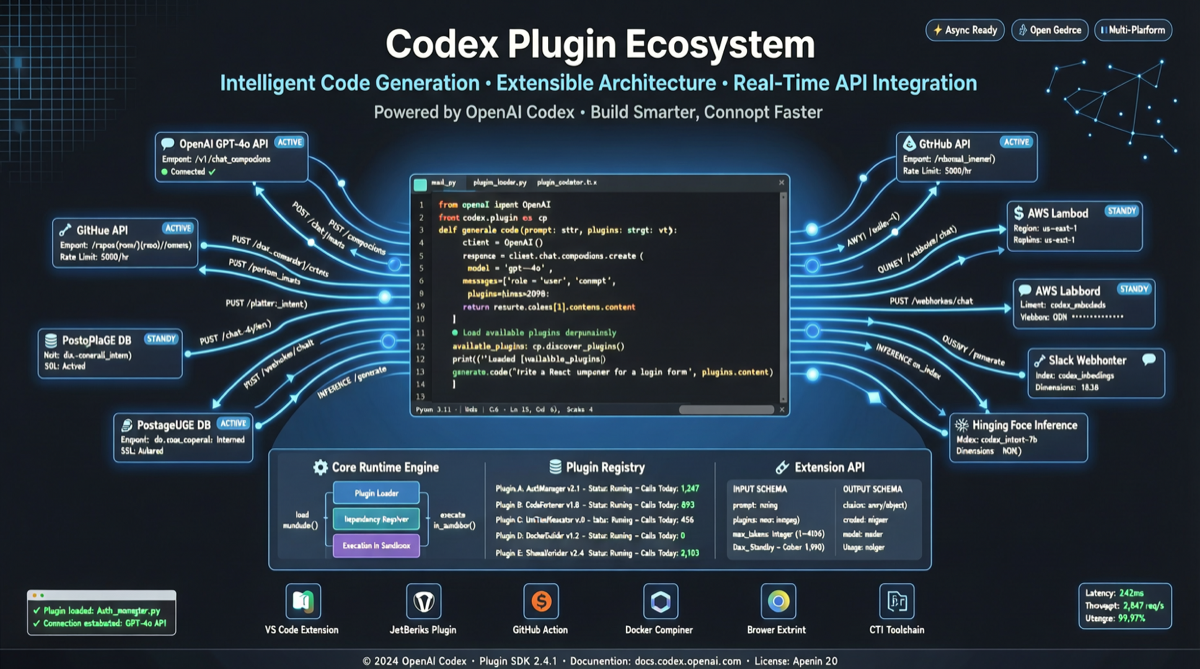1200x669 pixels.
Task: Click the 'PUST /webhorkes/chat' connector label
Action: tap(932, 301)
